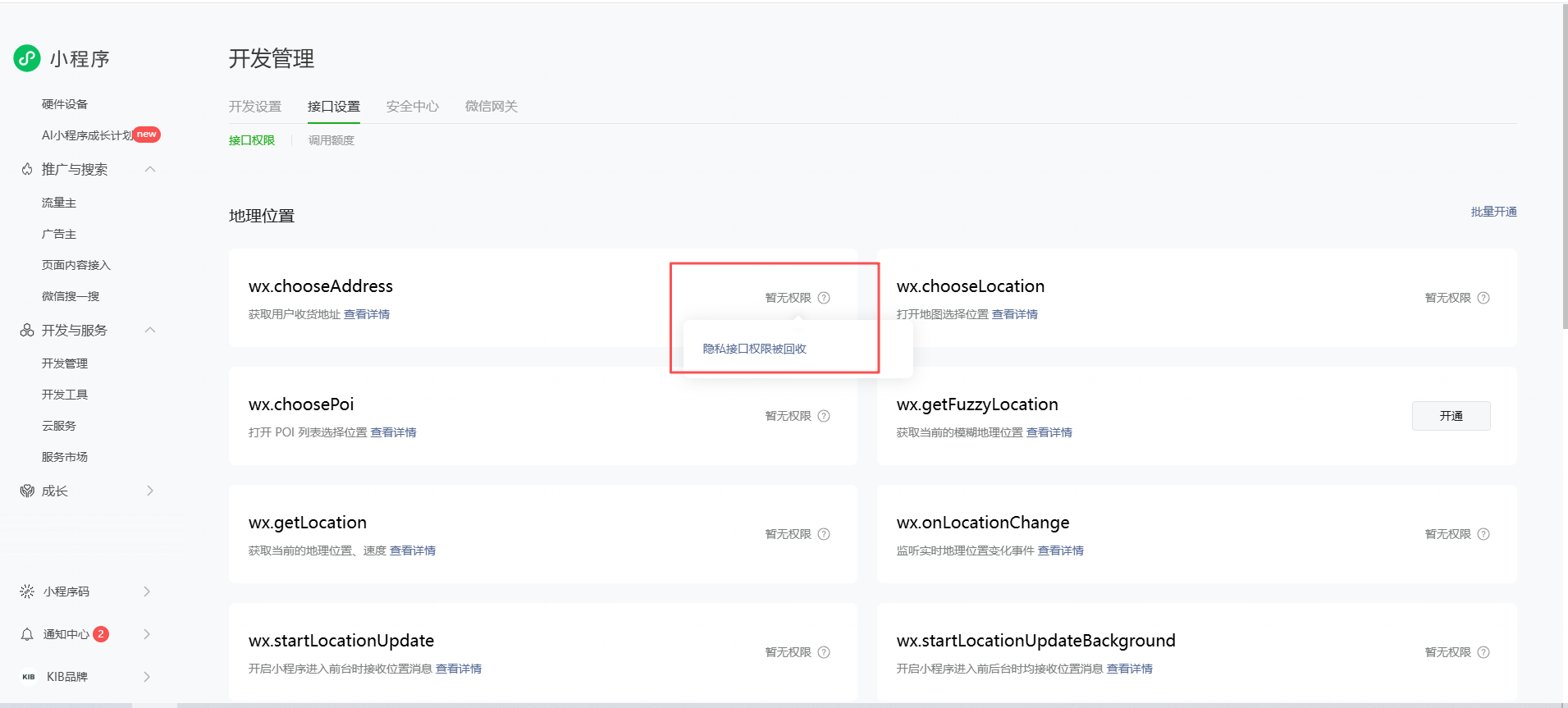Click the 开发与服务 cubes icon

coord(27,330)
